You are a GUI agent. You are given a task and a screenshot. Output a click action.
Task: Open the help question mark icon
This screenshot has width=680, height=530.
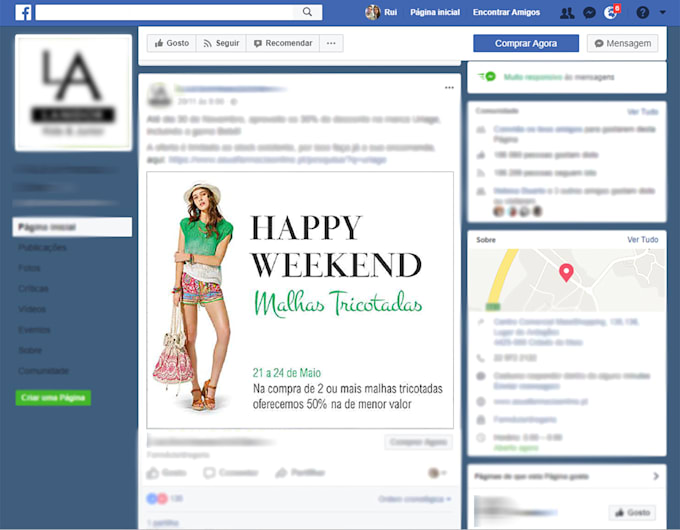point(643,13)
